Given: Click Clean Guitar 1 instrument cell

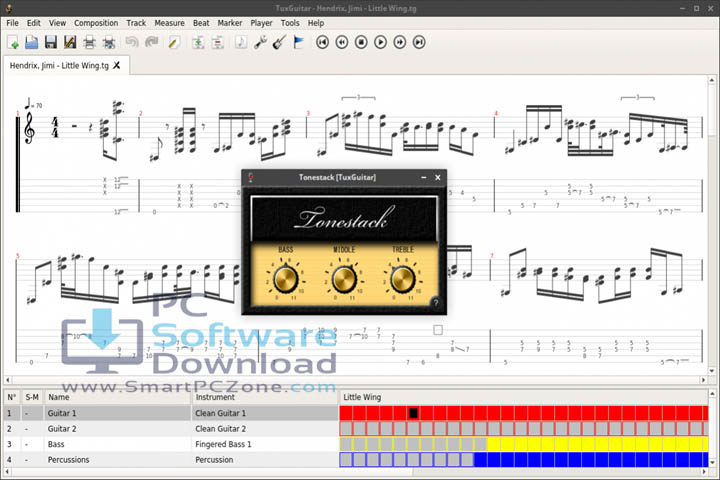Looking at the screenshot, I should tap(264, 413).
